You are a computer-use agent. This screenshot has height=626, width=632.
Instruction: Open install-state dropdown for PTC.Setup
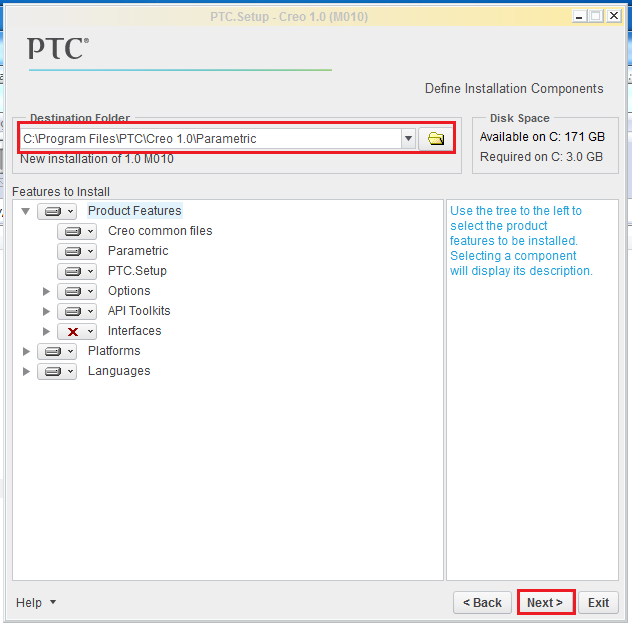[77, 271]
